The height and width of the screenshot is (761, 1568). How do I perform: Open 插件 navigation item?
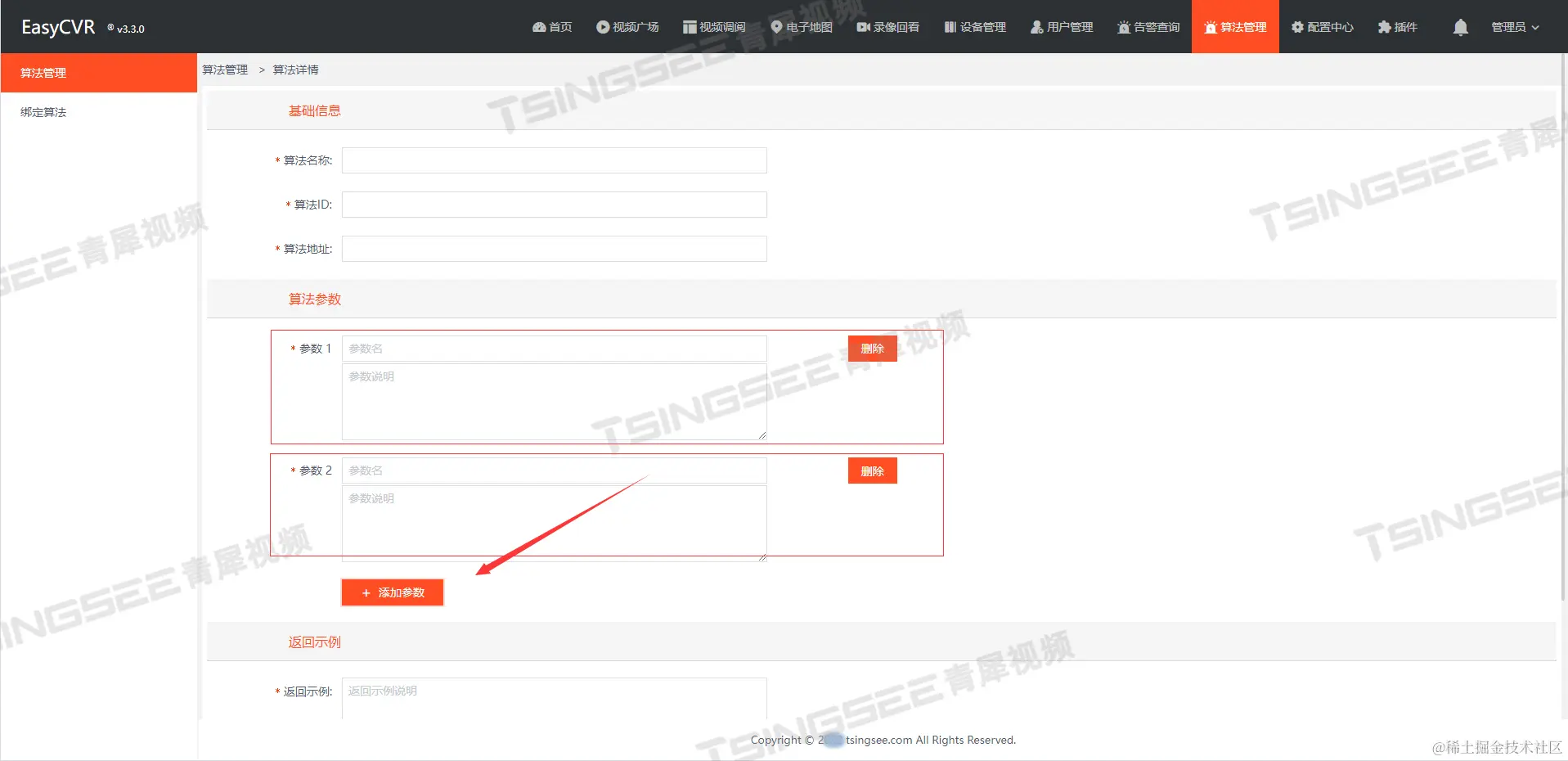tap(1397, 27)
